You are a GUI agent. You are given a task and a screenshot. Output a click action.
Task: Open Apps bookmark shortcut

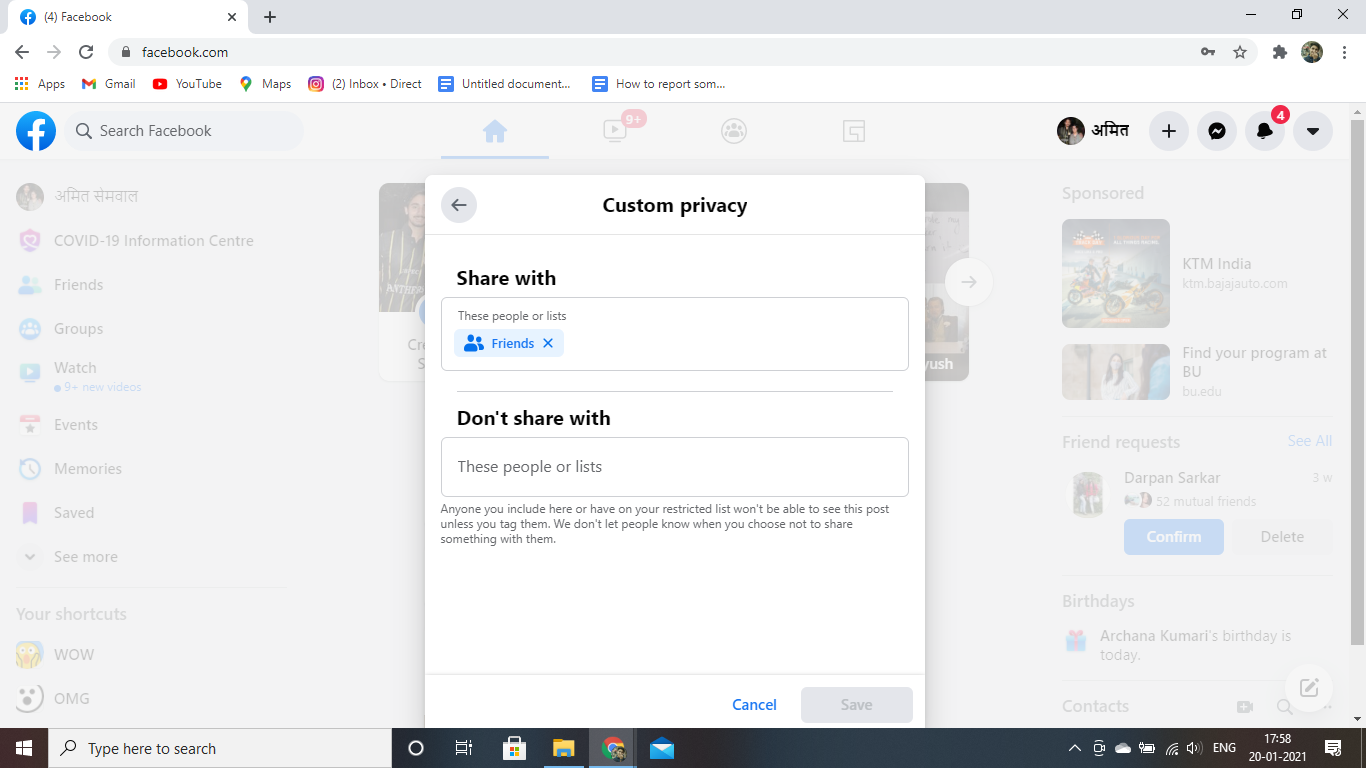click(40, 84)
